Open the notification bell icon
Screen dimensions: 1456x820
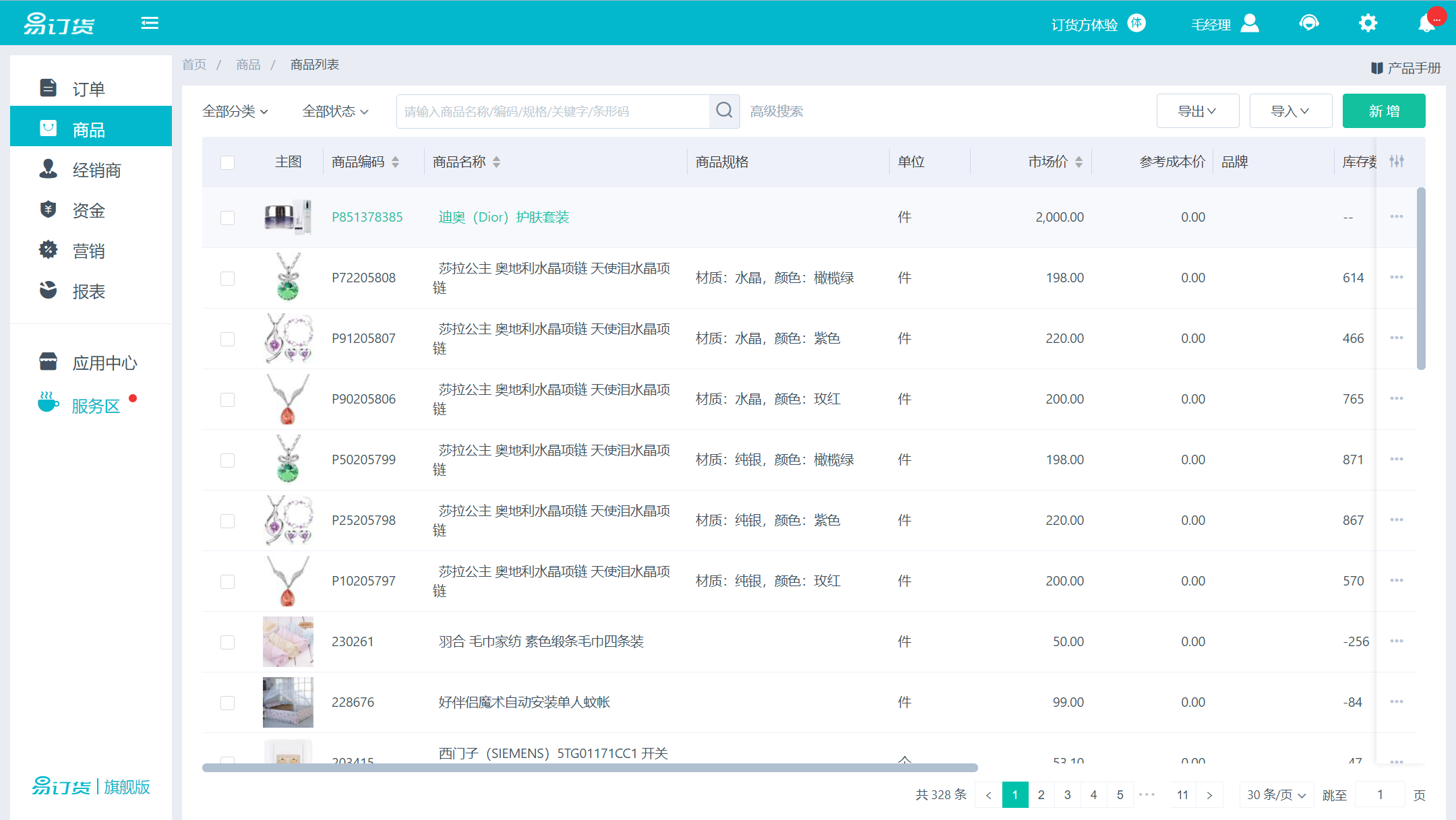tap(1426, 24)
